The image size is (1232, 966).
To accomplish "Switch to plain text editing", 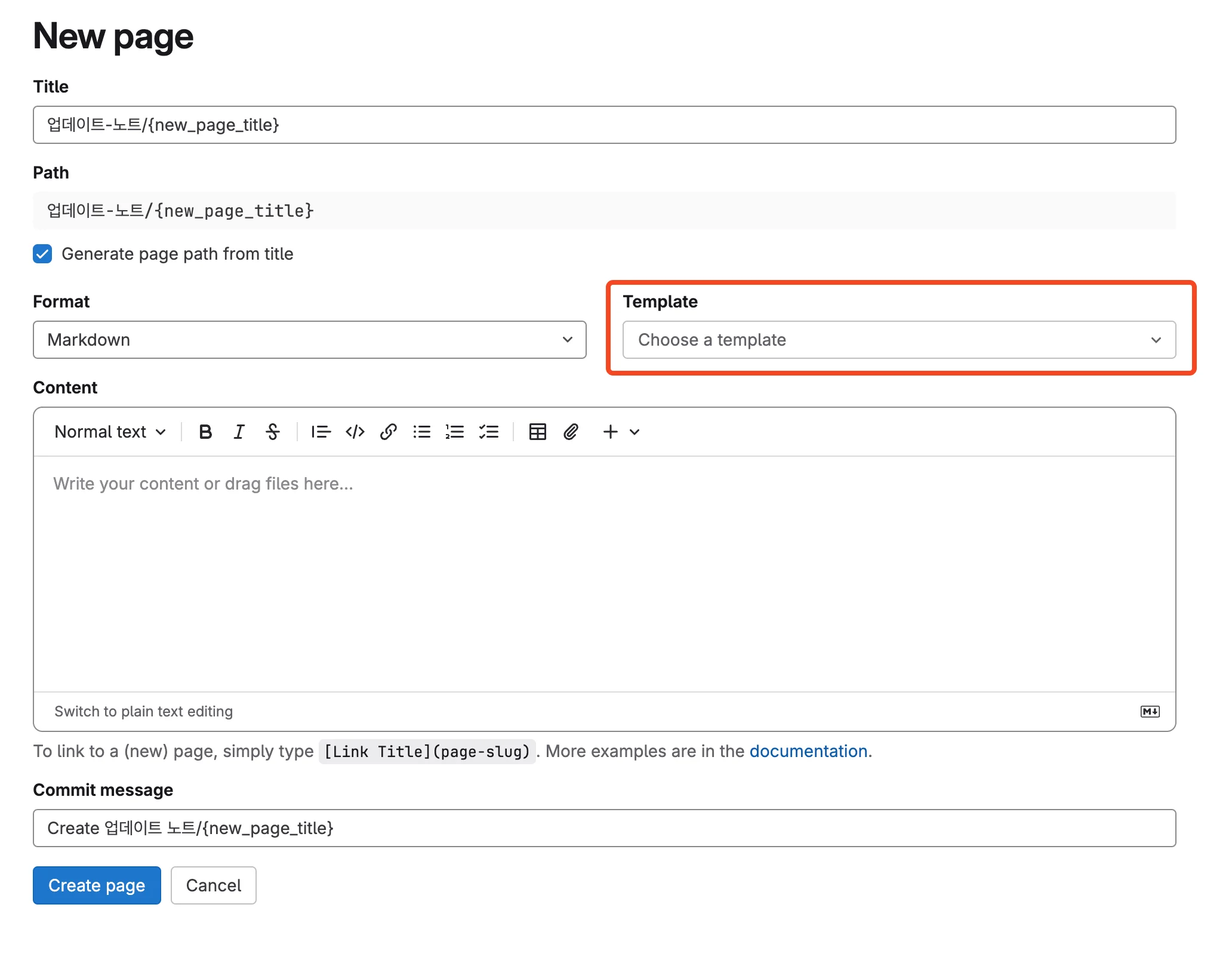I will tap(143, 711).
